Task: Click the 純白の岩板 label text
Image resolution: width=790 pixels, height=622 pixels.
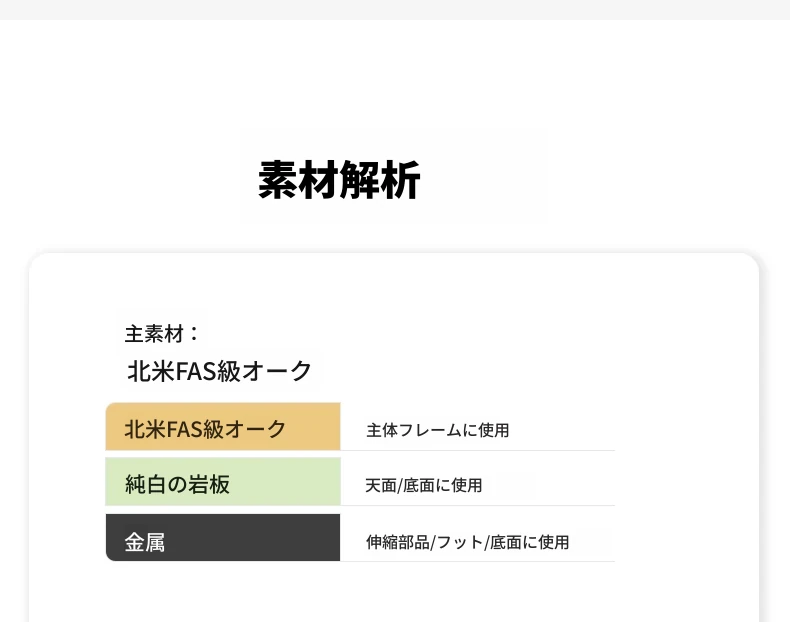Action: tap(177, 485)
